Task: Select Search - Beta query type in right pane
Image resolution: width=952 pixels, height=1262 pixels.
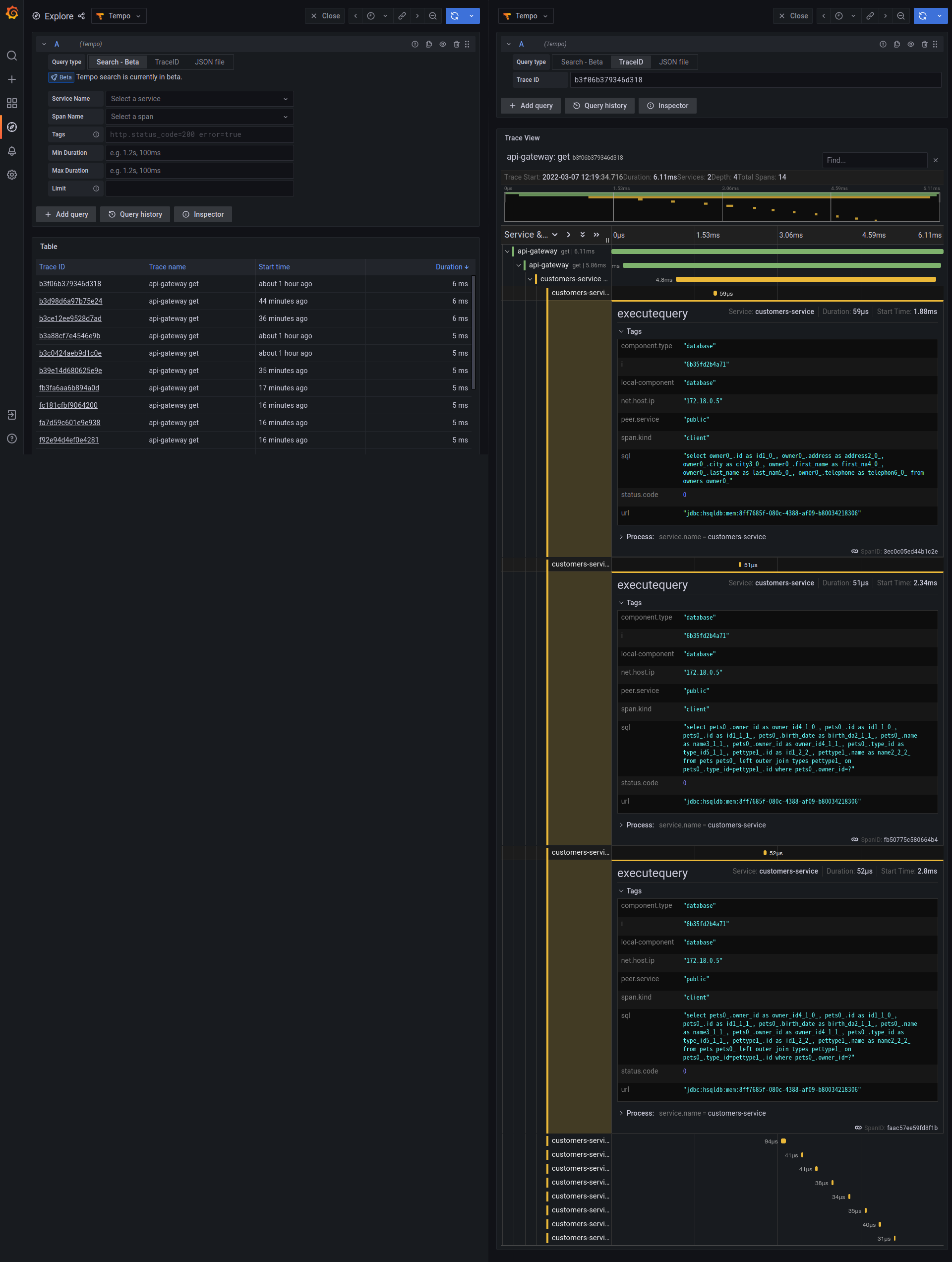Action: point(581,62)
